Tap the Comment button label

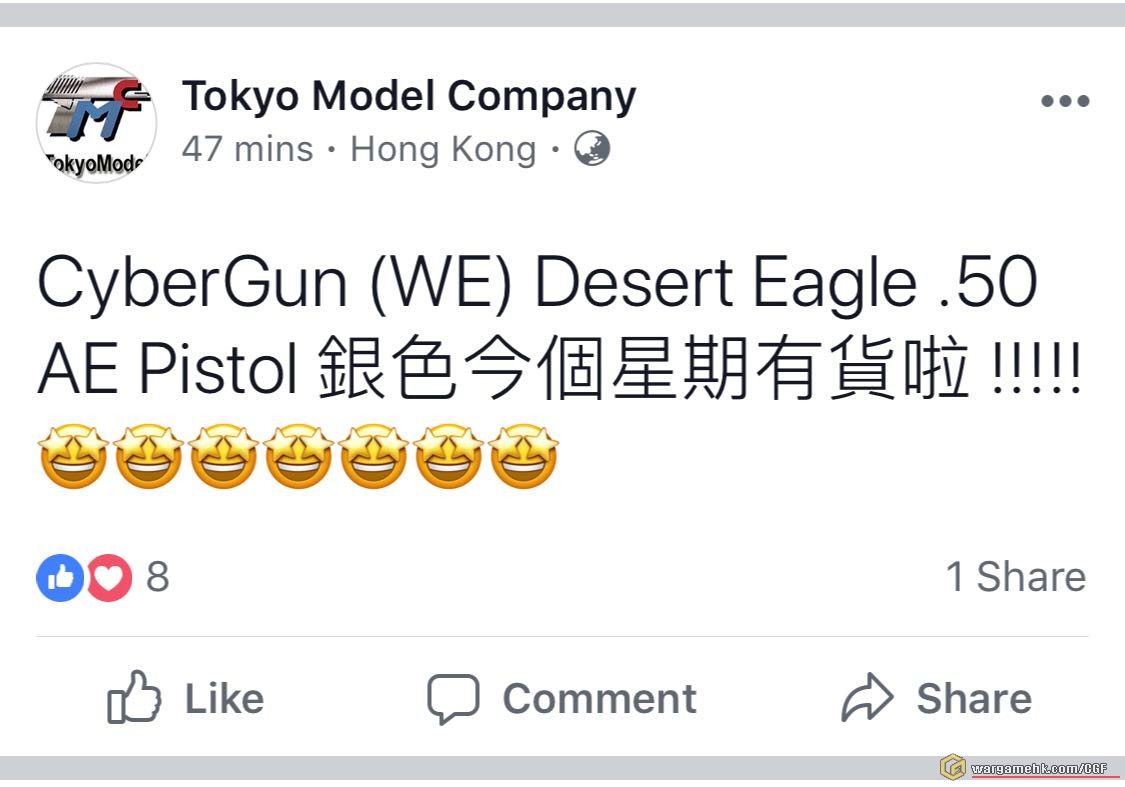600,699
